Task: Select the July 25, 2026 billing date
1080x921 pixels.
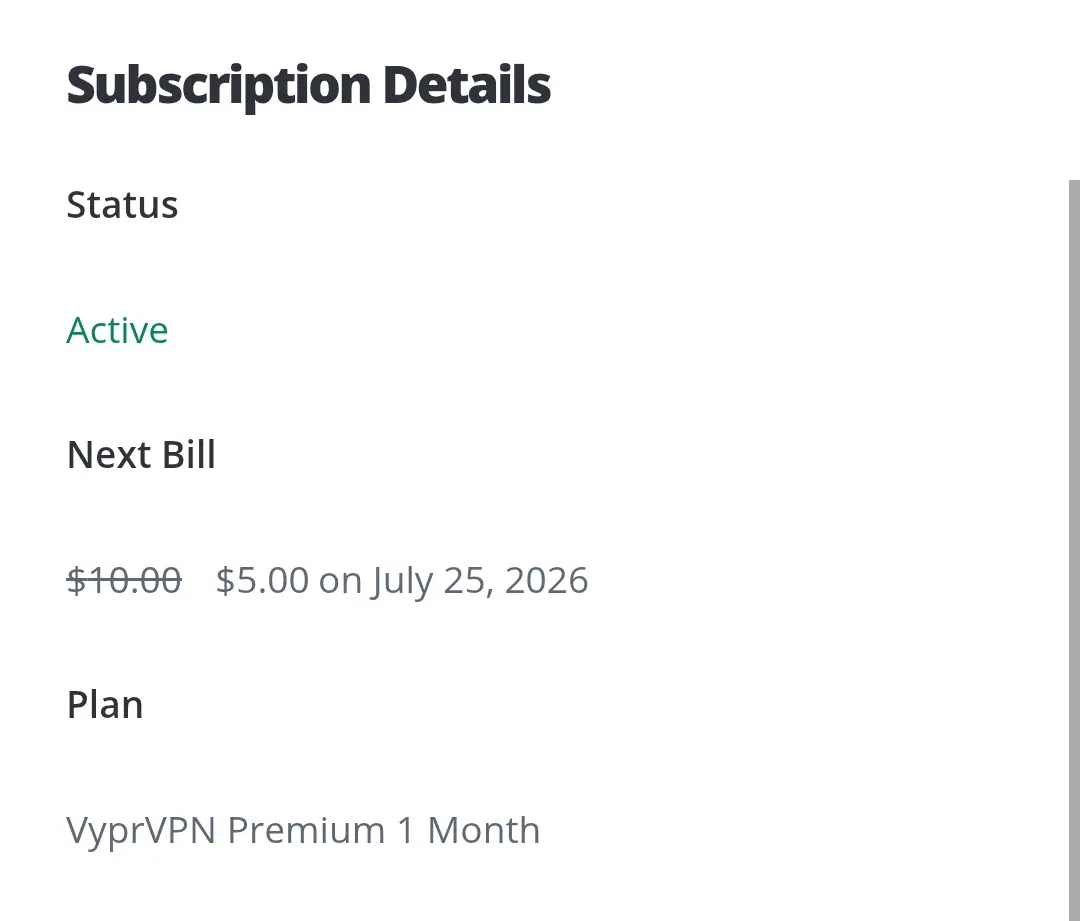Action: 480,581
